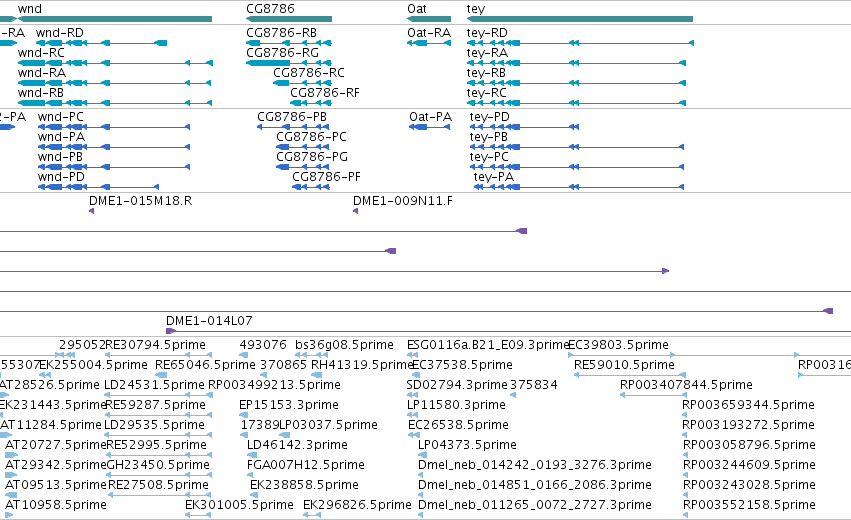Select the Oat-PA protein
Image resolution: width=851 pixels, height=520 pixels.
click(x=430, y=117)
